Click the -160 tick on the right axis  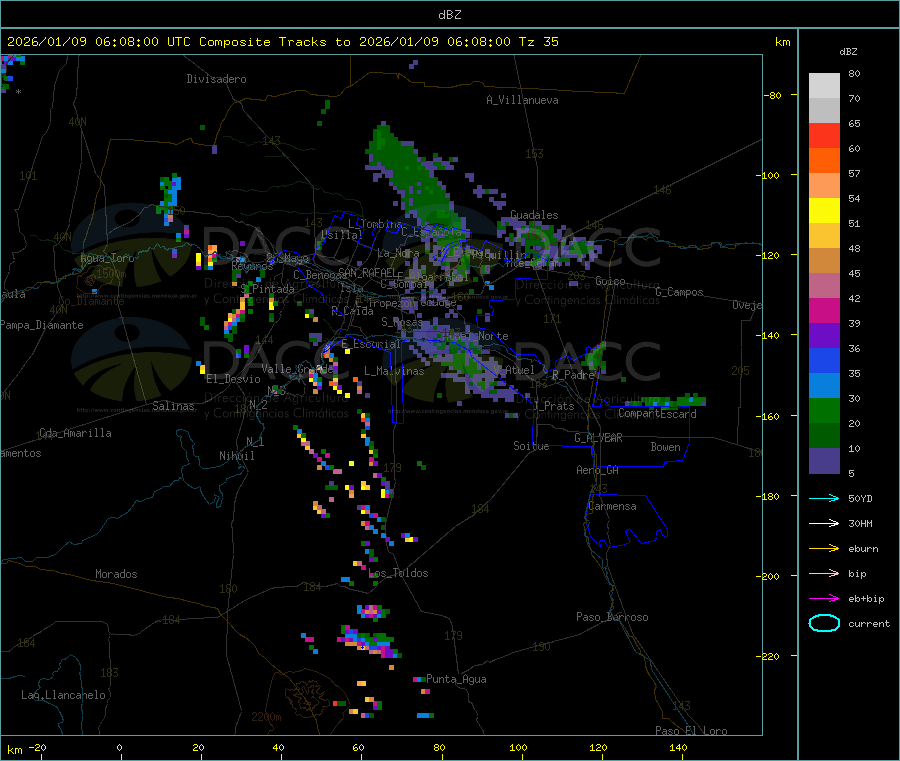tap(770, 416)
